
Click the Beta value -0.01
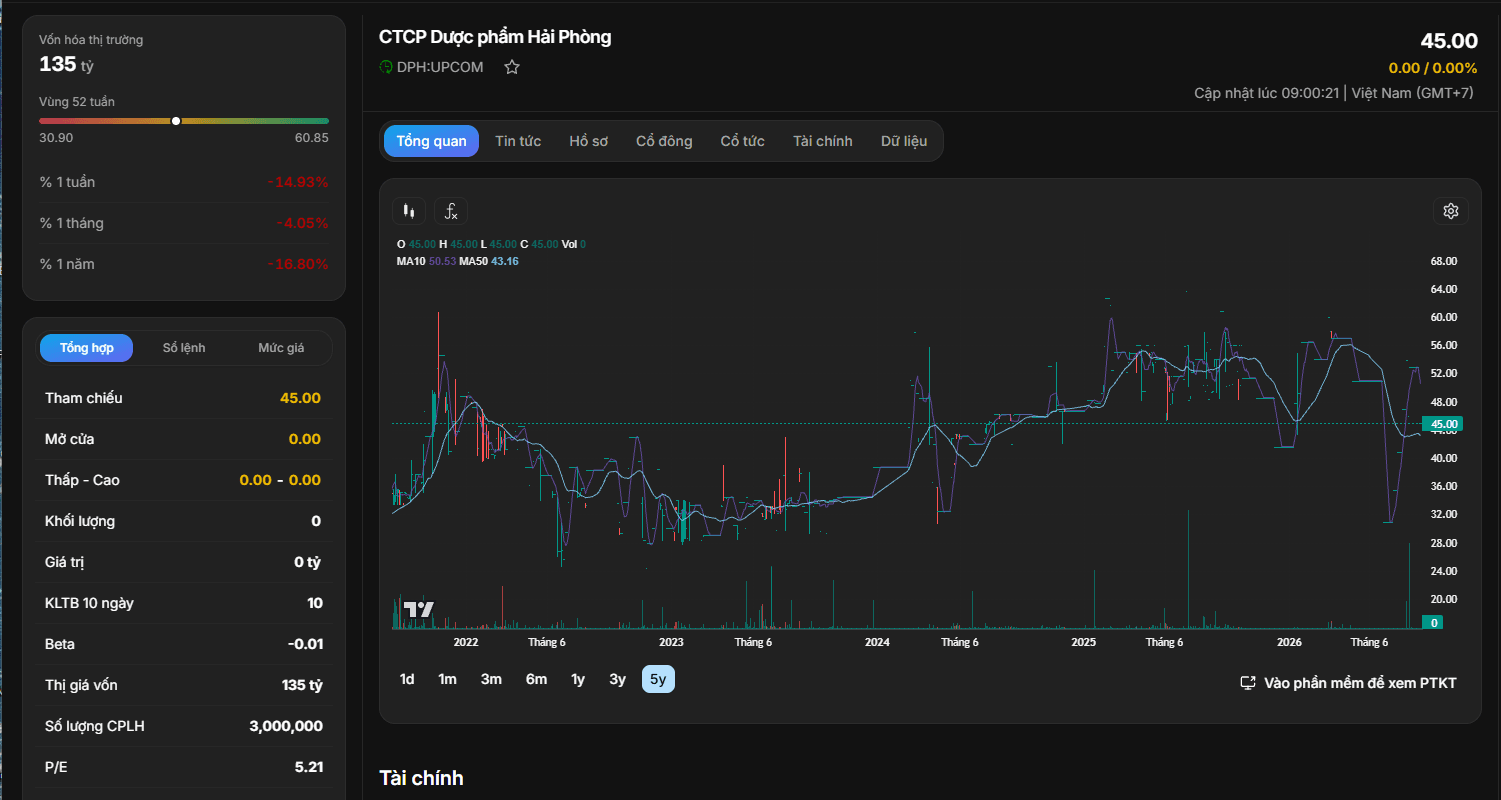pos(304,644)
